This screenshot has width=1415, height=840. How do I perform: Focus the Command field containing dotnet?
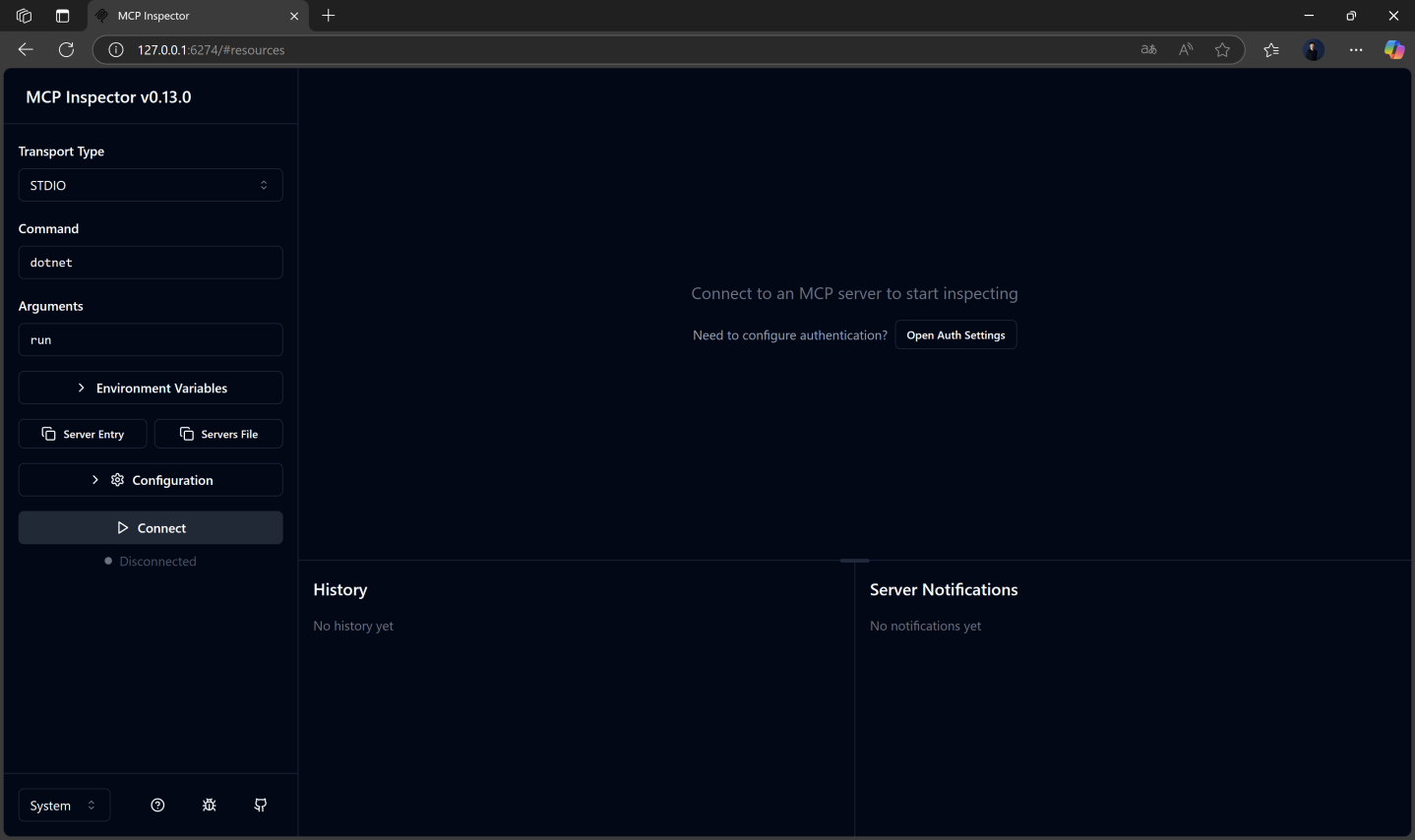(151, 263)
